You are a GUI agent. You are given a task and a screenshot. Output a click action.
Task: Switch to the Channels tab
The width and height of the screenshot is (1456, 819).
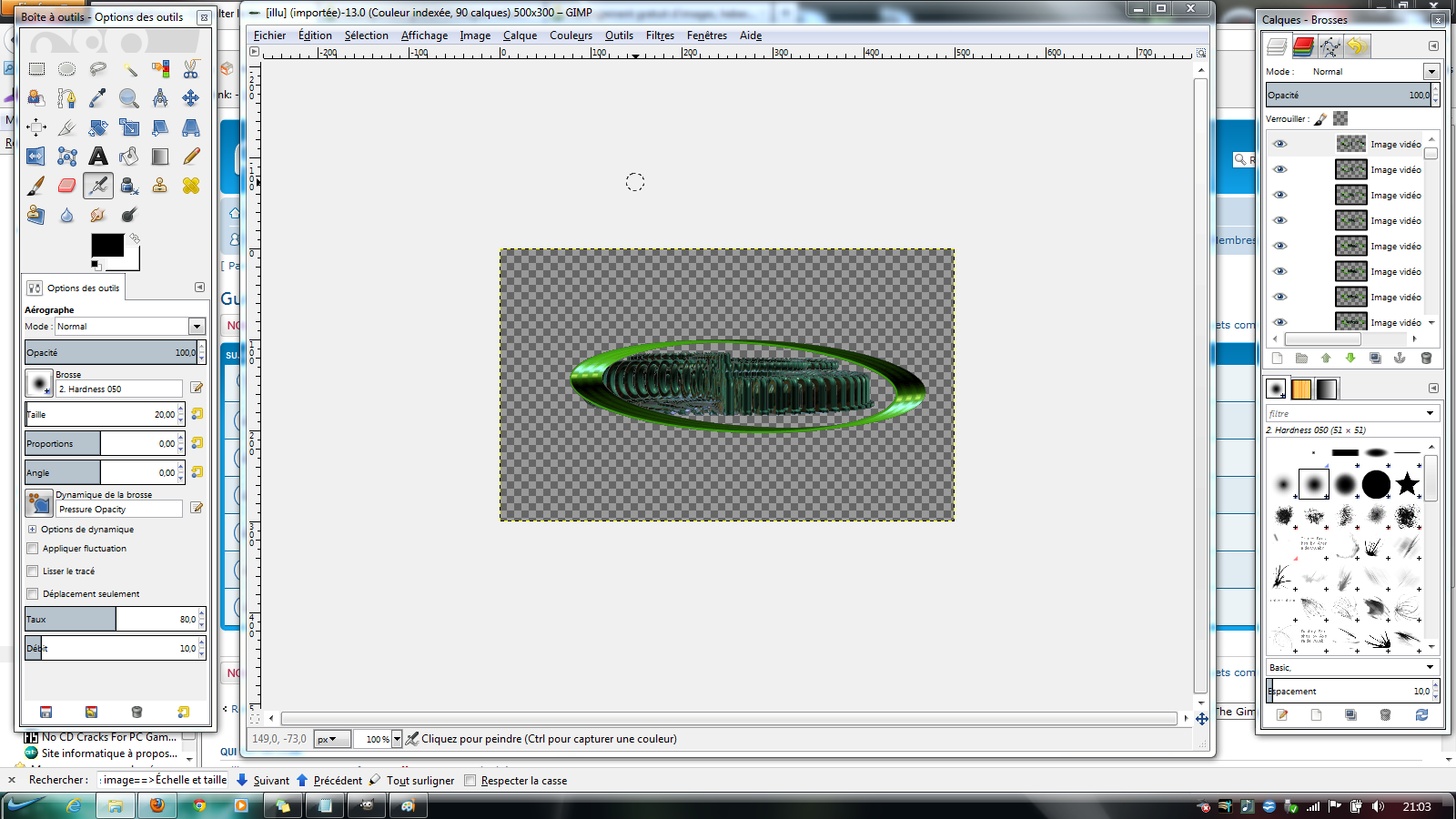point(1303,46)
